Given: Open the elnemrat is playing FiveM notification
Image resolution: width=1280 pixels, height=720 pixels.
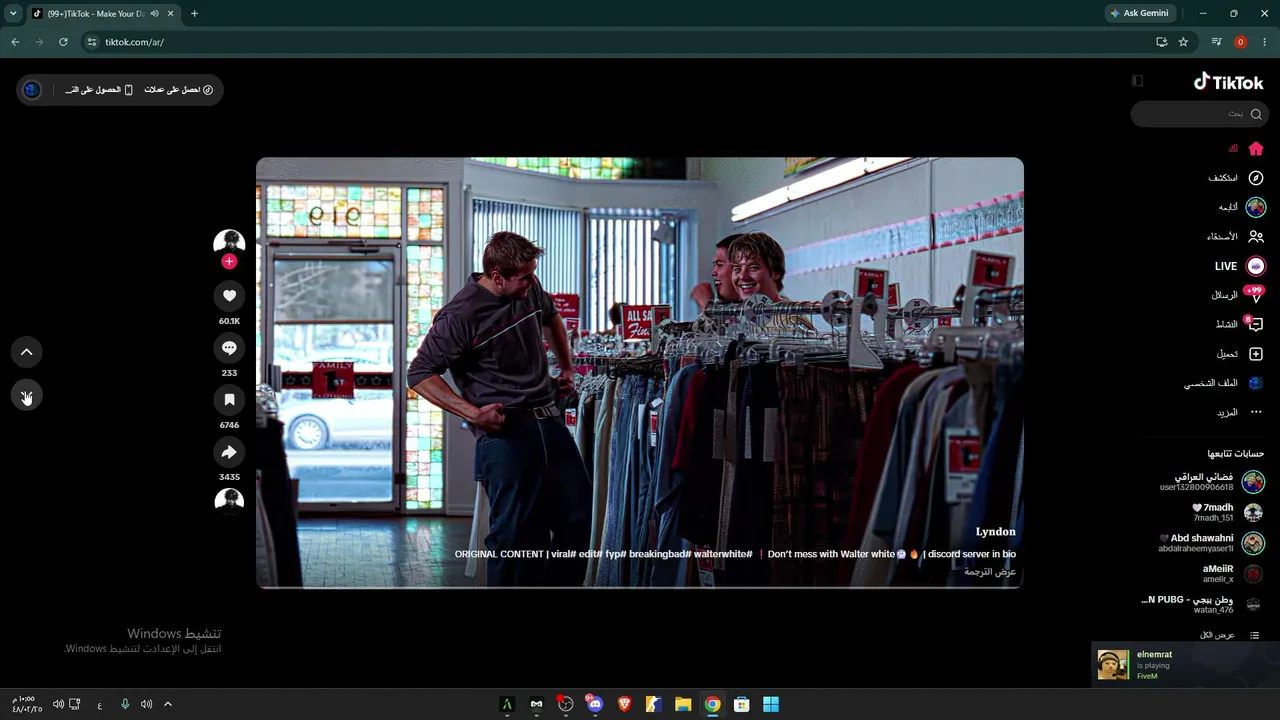Looking at the screenshot, I should tap(1185, 665).
